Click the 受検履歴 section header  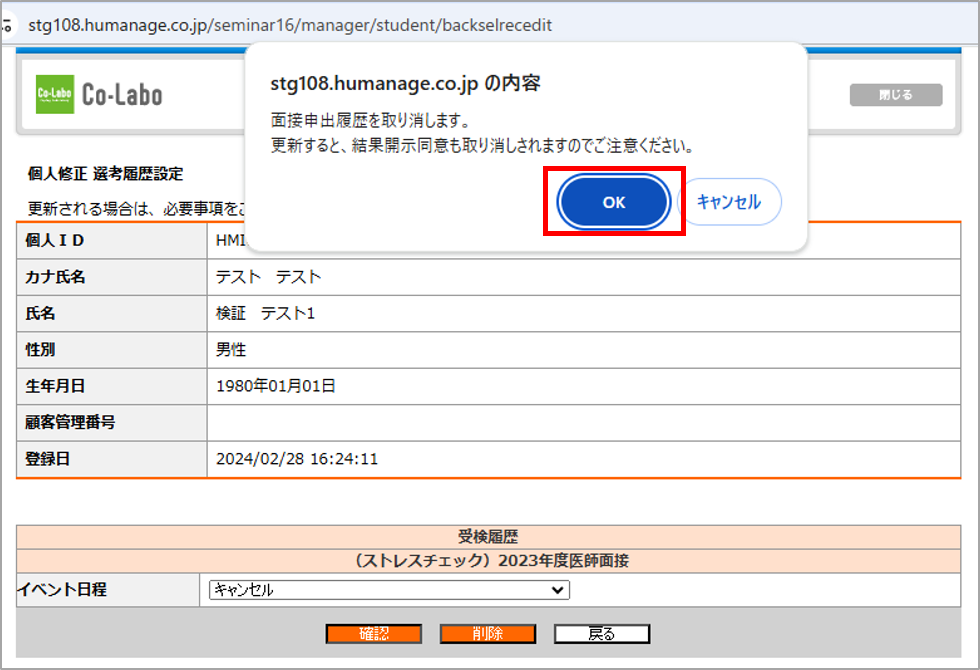click(488, 537)
